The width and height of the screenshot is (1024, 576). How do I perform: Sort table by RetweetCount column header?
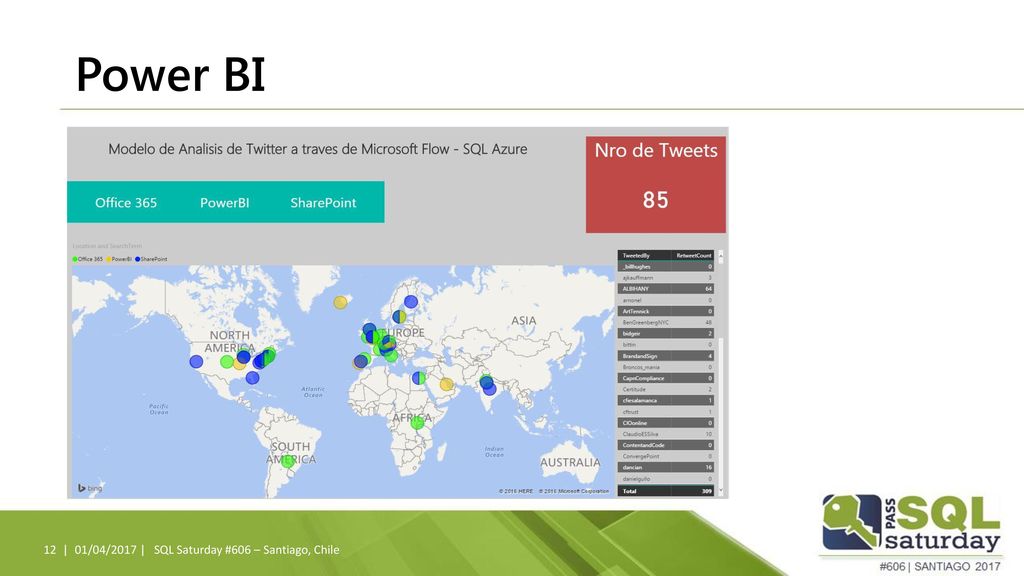point(694,255)
